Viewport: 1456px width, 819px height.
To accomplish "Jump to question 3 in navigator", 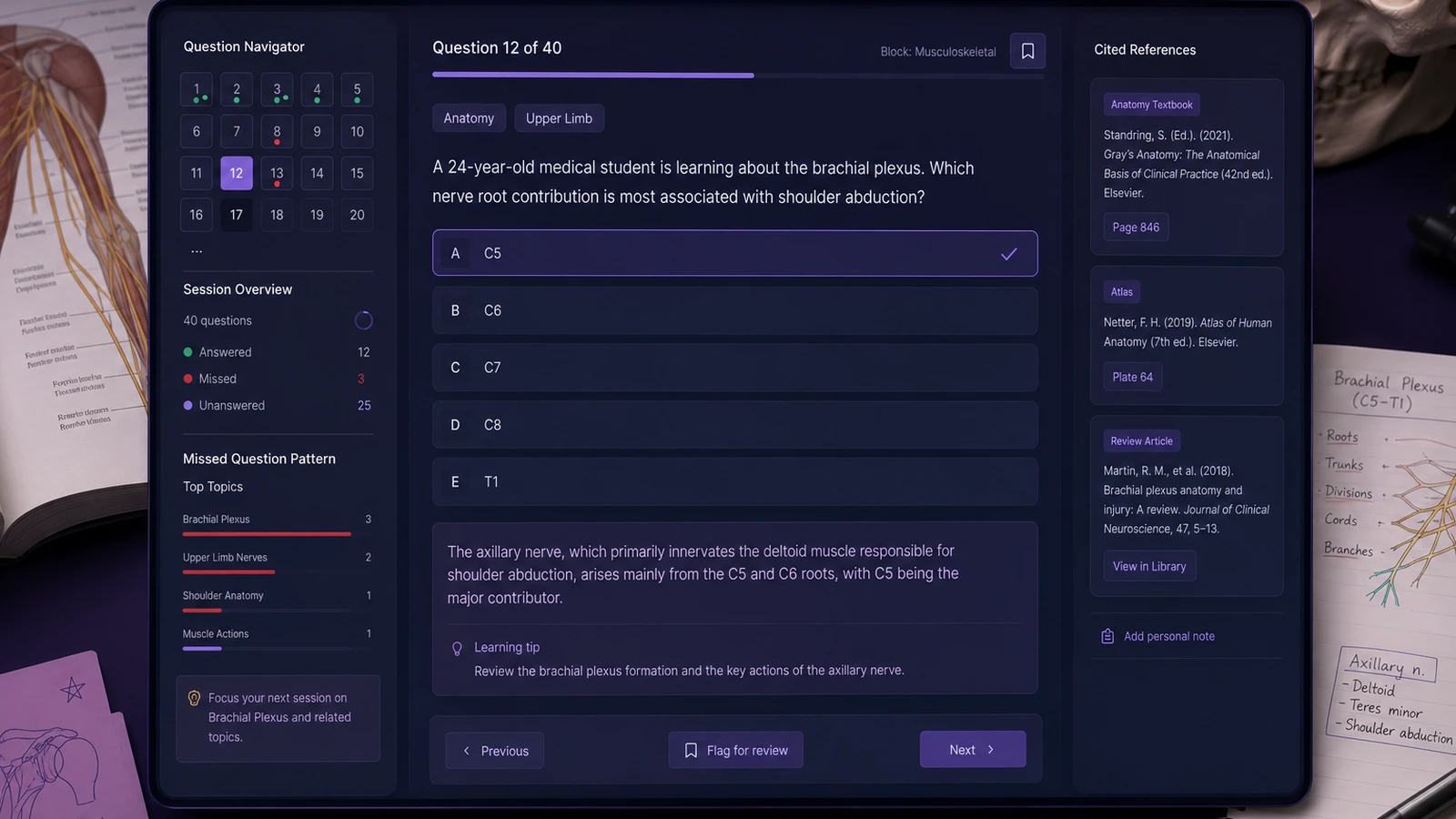I will [x=277, y=90].
